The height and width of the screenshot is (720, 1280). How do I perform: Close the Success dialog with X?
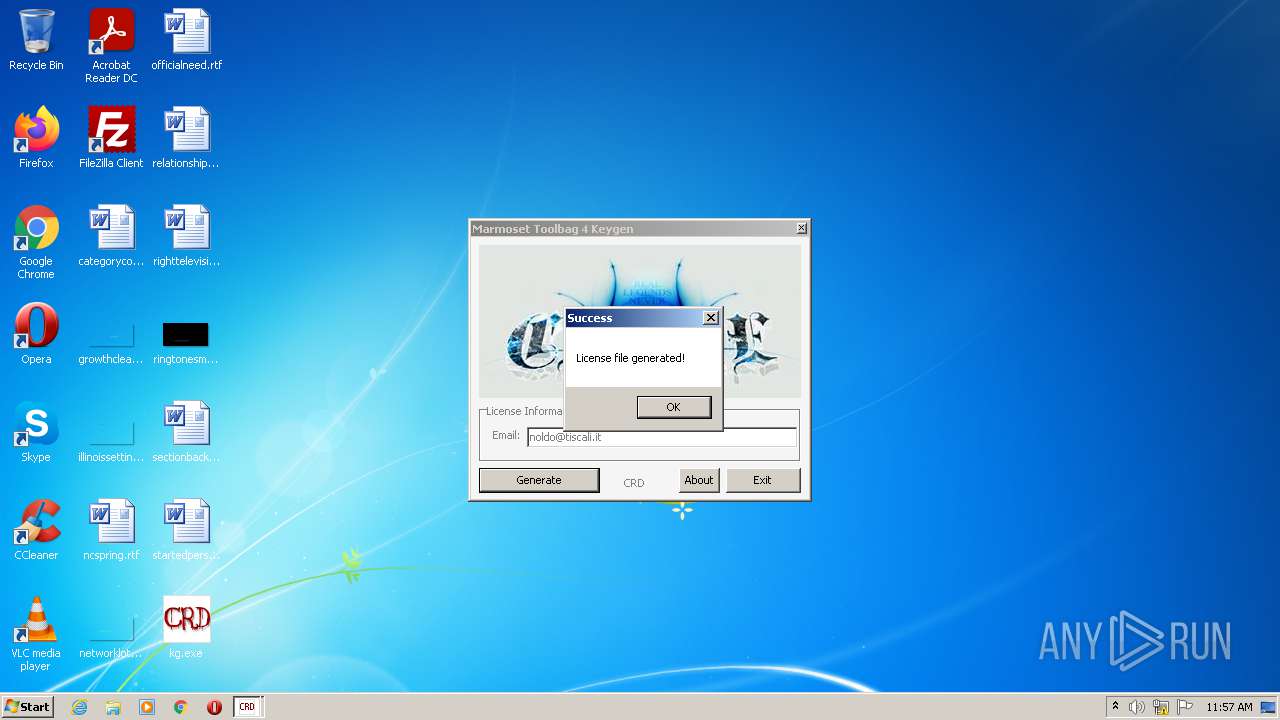point(710,318)
